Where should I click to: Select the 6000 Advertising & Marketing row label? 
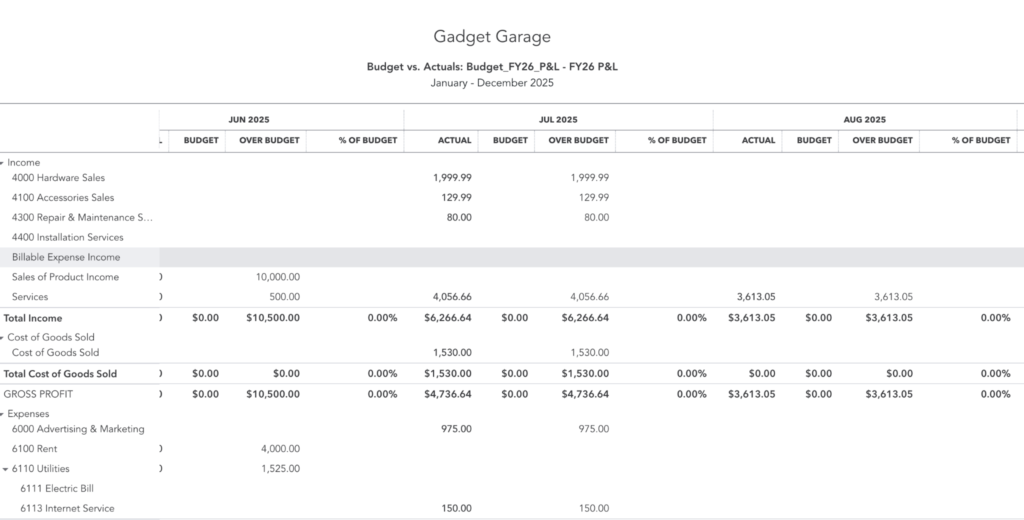[x=78, y=429]
